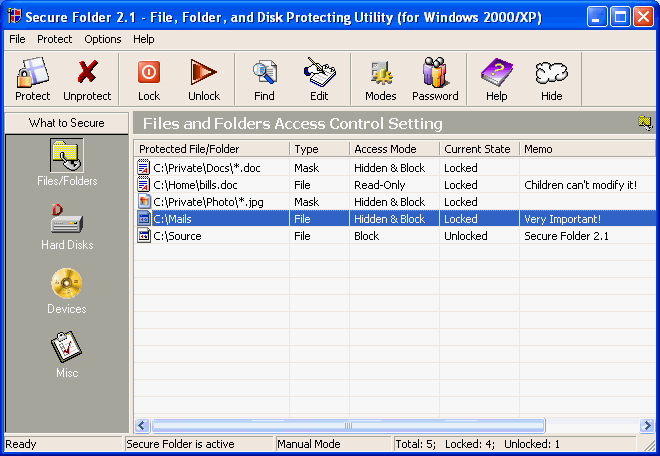
Task: Click the horizontal scrollbar left arrow
Action: [142, 425]
